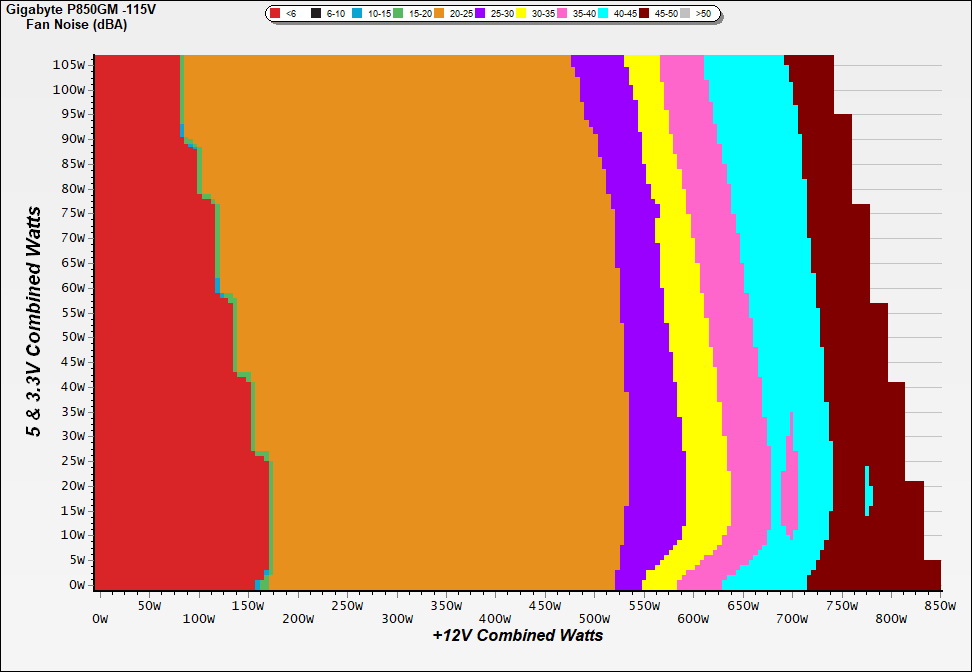Select the yellow 30-35 legend swatch
The height and width of the screenshot is (672, 972).
point(522,14)
